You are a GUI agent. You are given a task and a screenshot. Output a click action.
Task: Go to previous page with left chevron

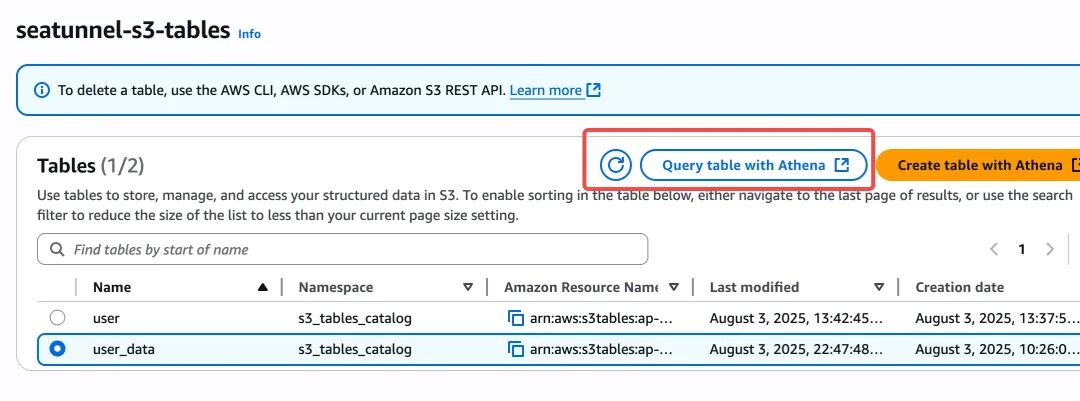994,249
